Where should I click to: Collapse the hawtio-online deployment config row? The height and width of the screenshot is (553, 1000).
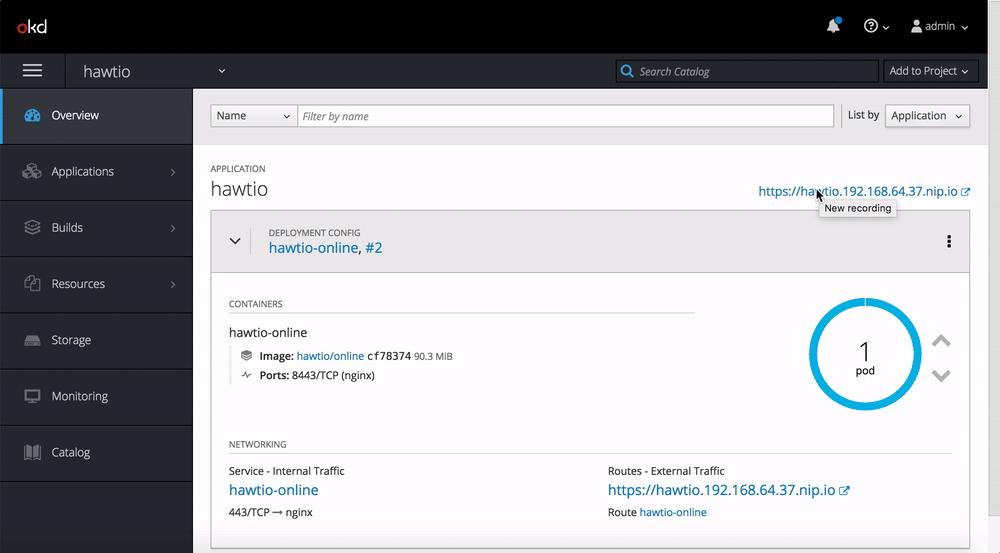[x=235, y=241]
